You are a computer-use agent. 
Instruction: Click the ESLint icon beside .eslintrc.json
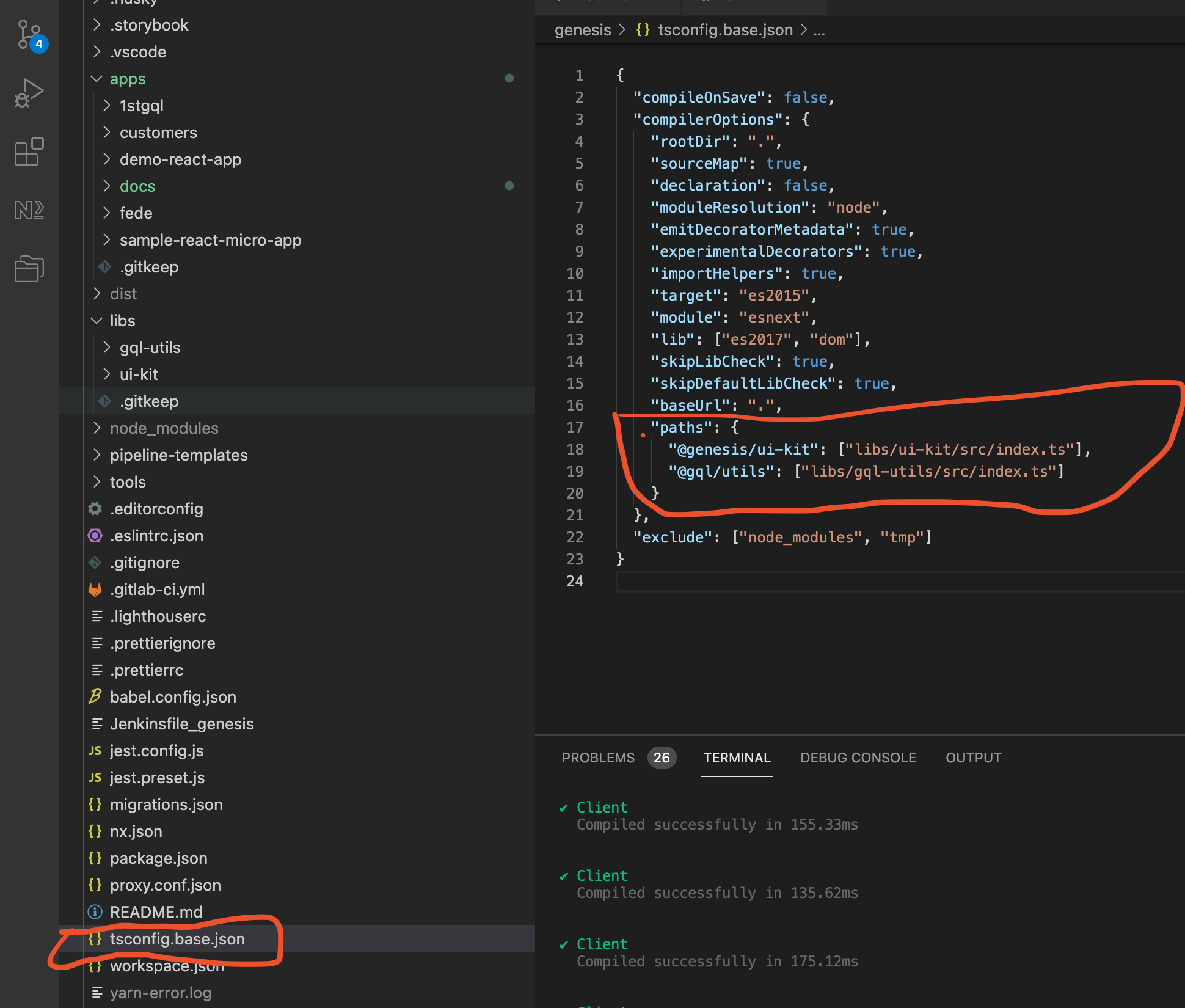[95, 535]
